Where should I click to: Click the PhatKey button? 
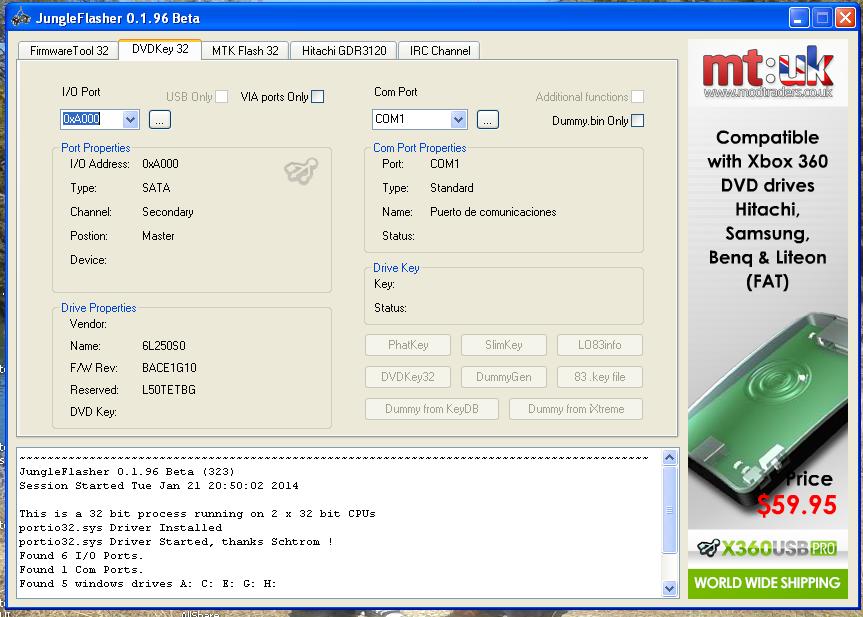(408, 345)
